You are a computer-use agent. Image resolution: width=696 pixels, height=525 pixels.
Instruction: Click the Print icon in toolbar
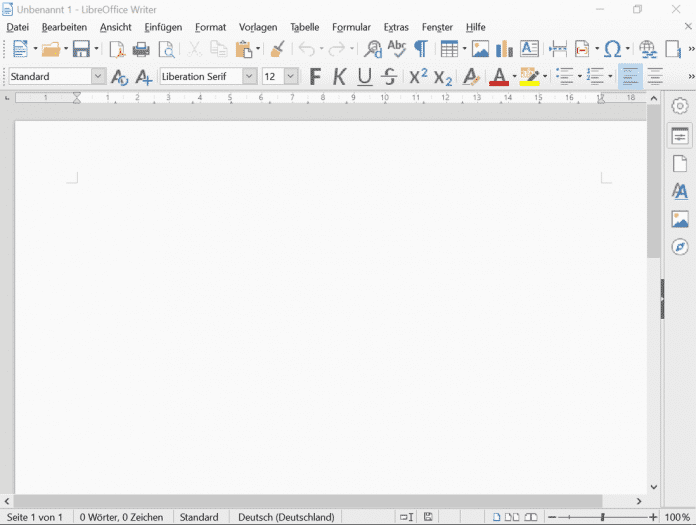pyautogui.click(x=141, y=49)
